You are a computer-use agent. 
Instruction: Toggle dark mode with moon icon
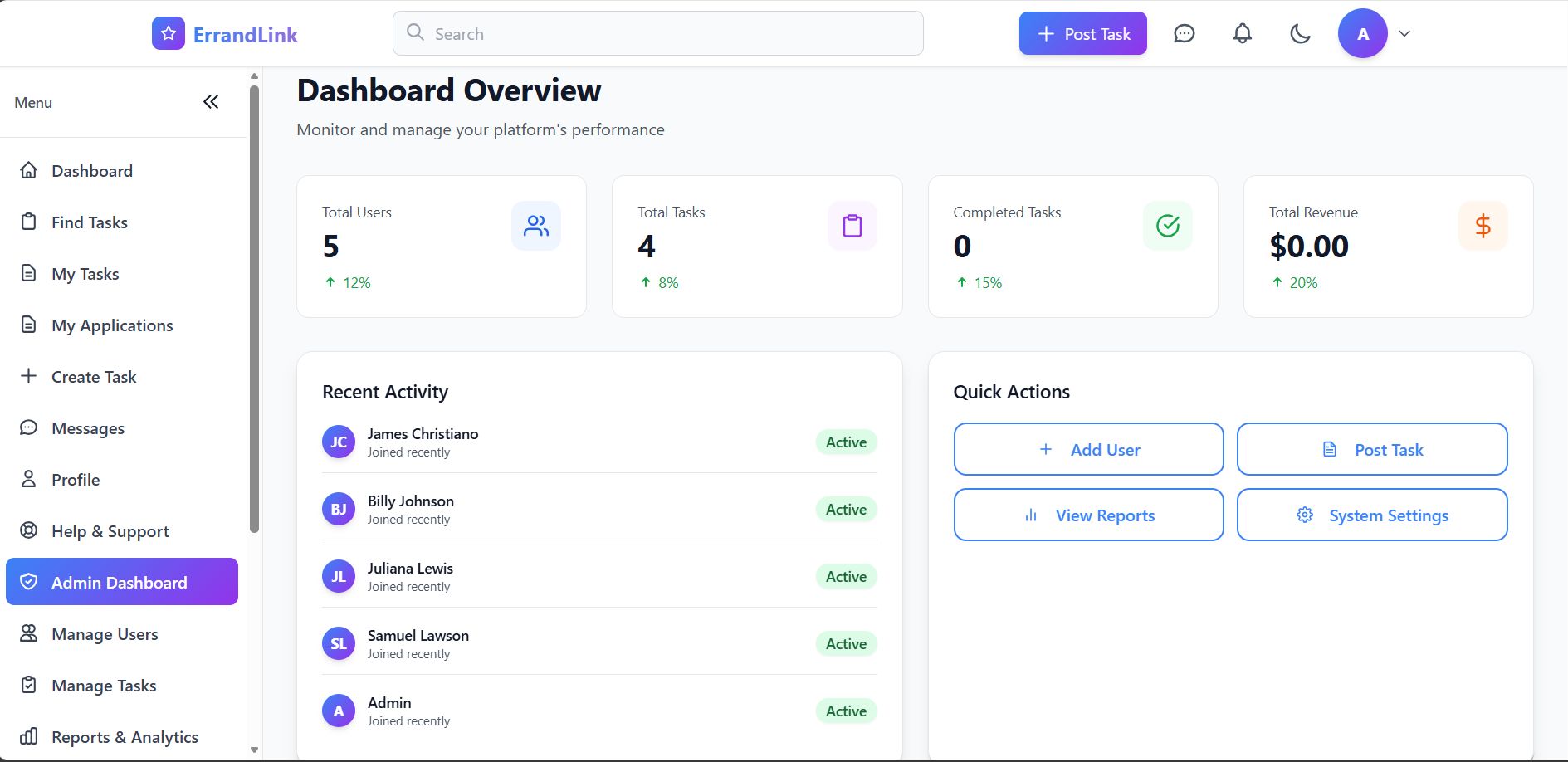click(x=1300, y=34)
